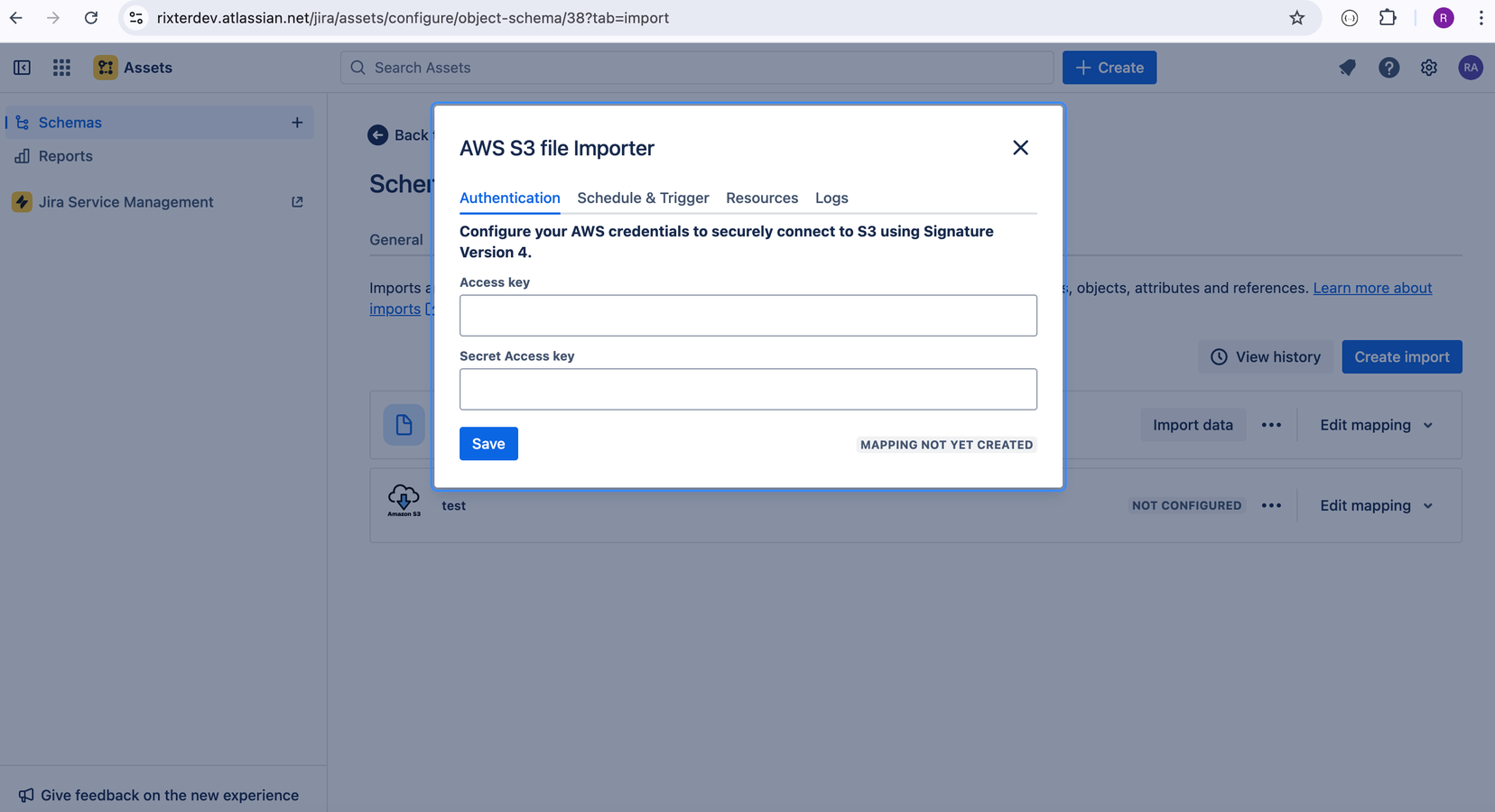Select the General tab behind dialog
Screen dimensions: 1495x812
tap(396, 240)
